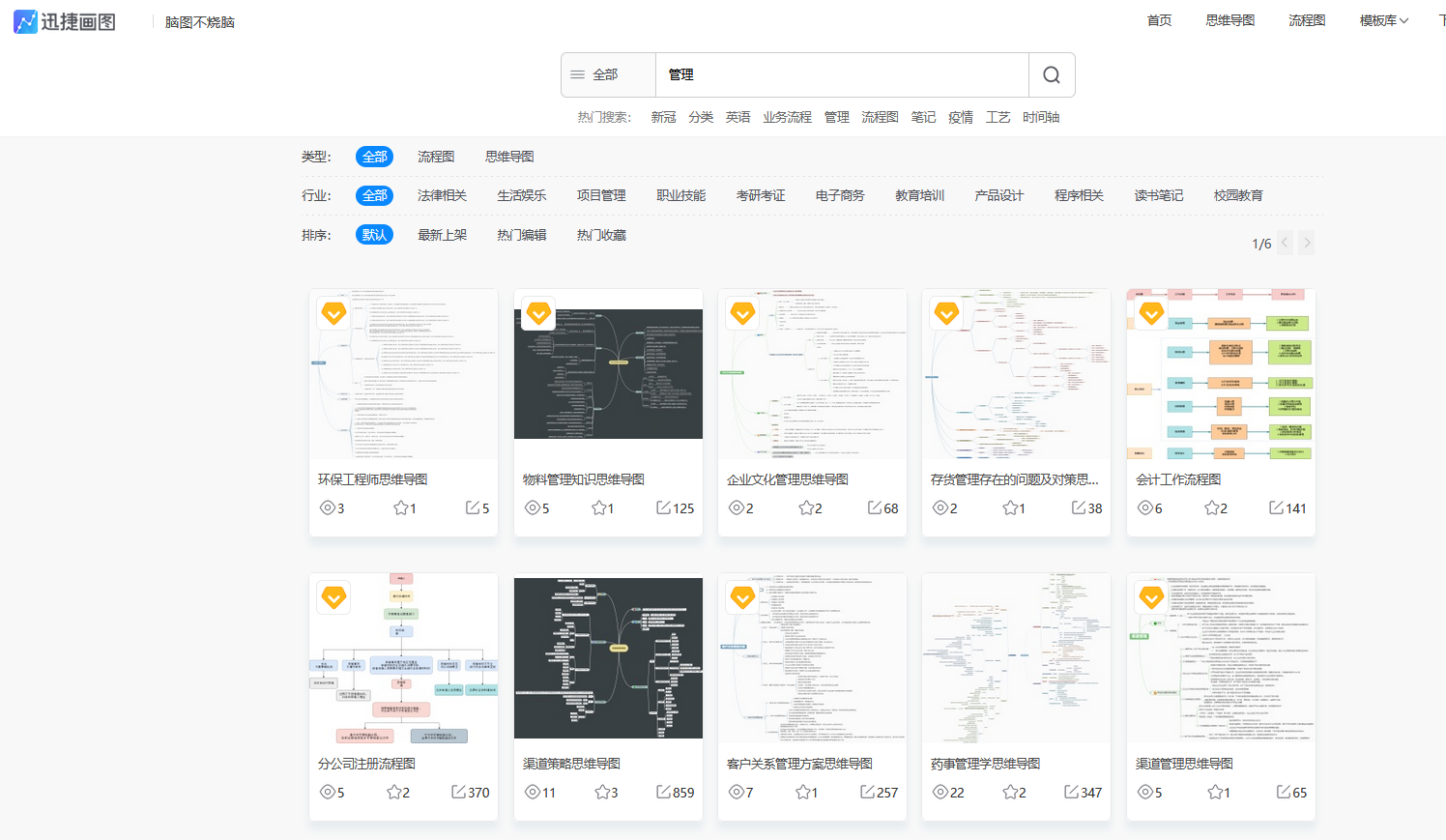Click the magnifier search icon
Viewport: 1446px width, 840px height.
point(1051,74)
